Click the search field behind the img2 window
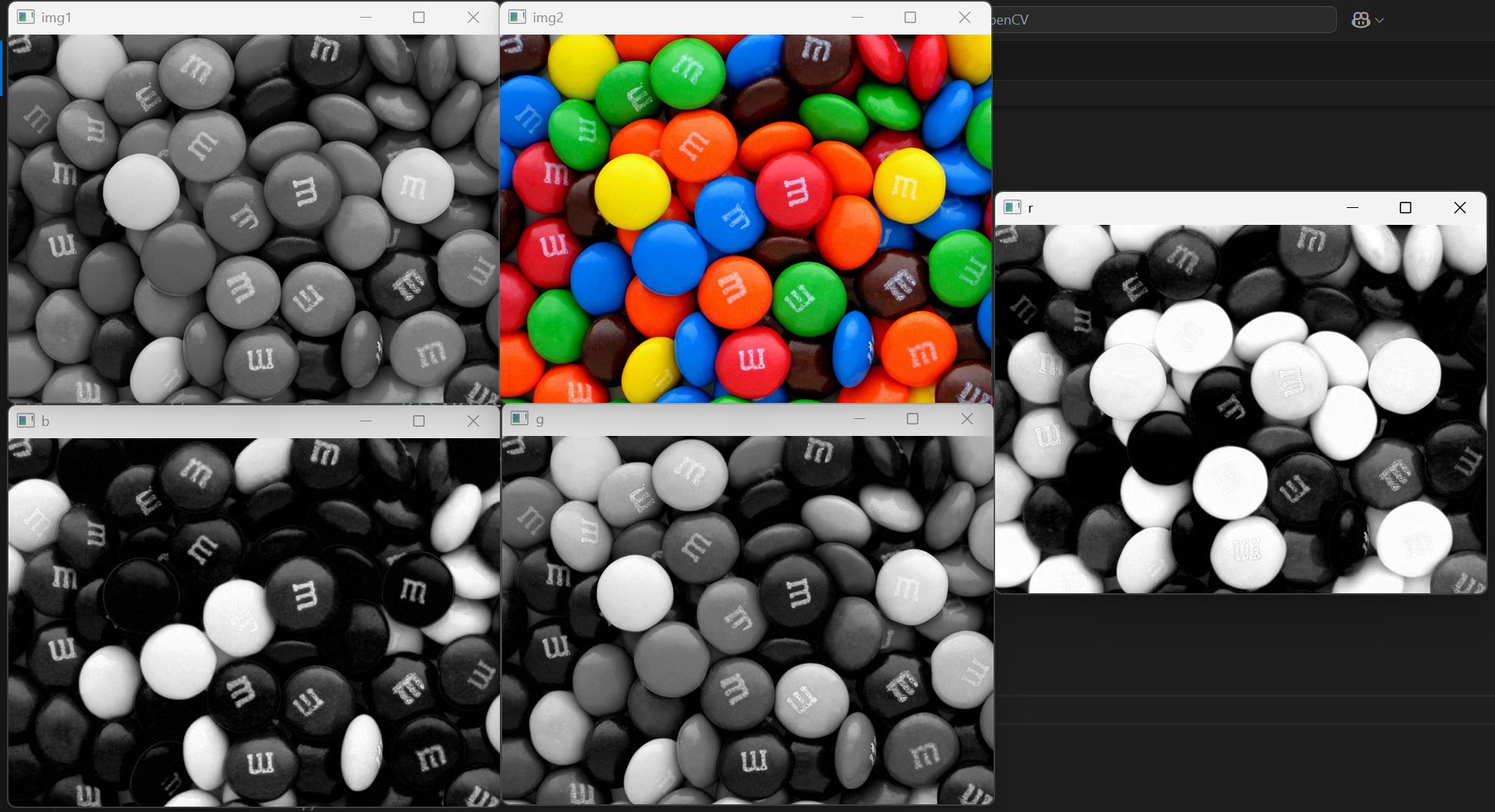Viewport: 1495px width, 812px height. click(x=1163, y=20)
